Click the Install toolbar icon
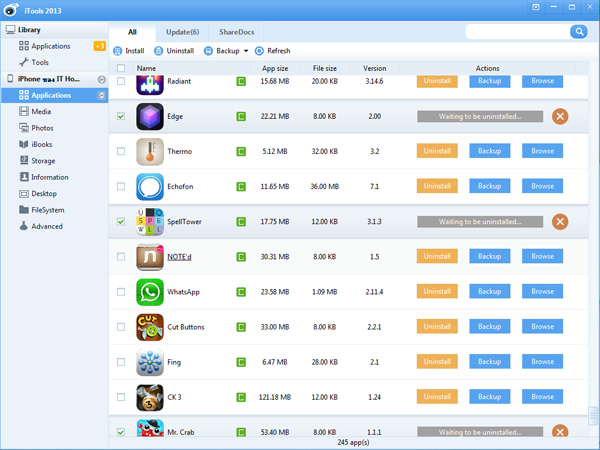Image resolution: width=600 pixels, height=450 pixels. point(119,50)
